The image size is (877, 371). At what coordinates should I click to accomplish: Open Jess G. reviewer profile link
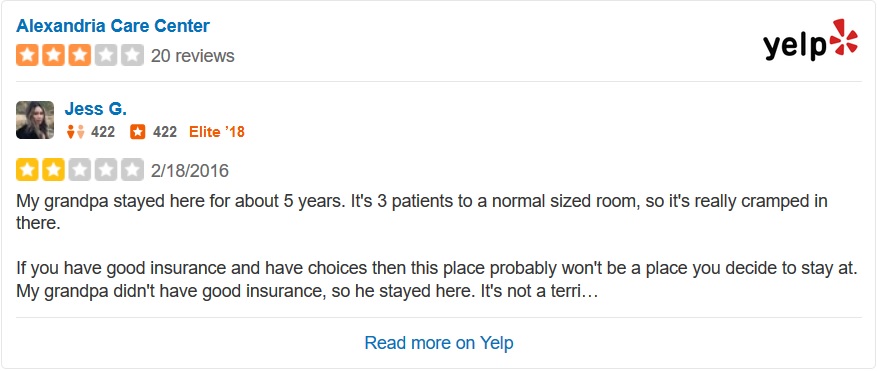(x=96, y=109)
